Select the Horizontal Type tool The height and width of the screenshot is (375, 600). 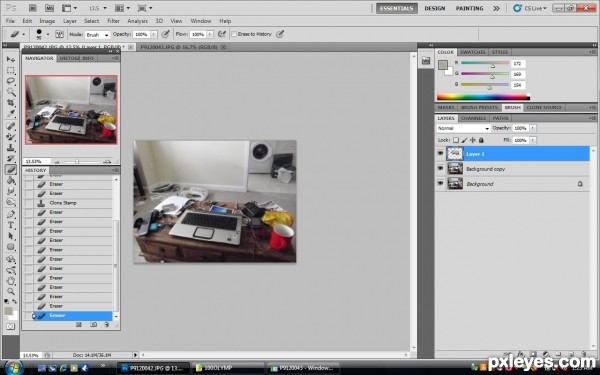pos(11,225)
